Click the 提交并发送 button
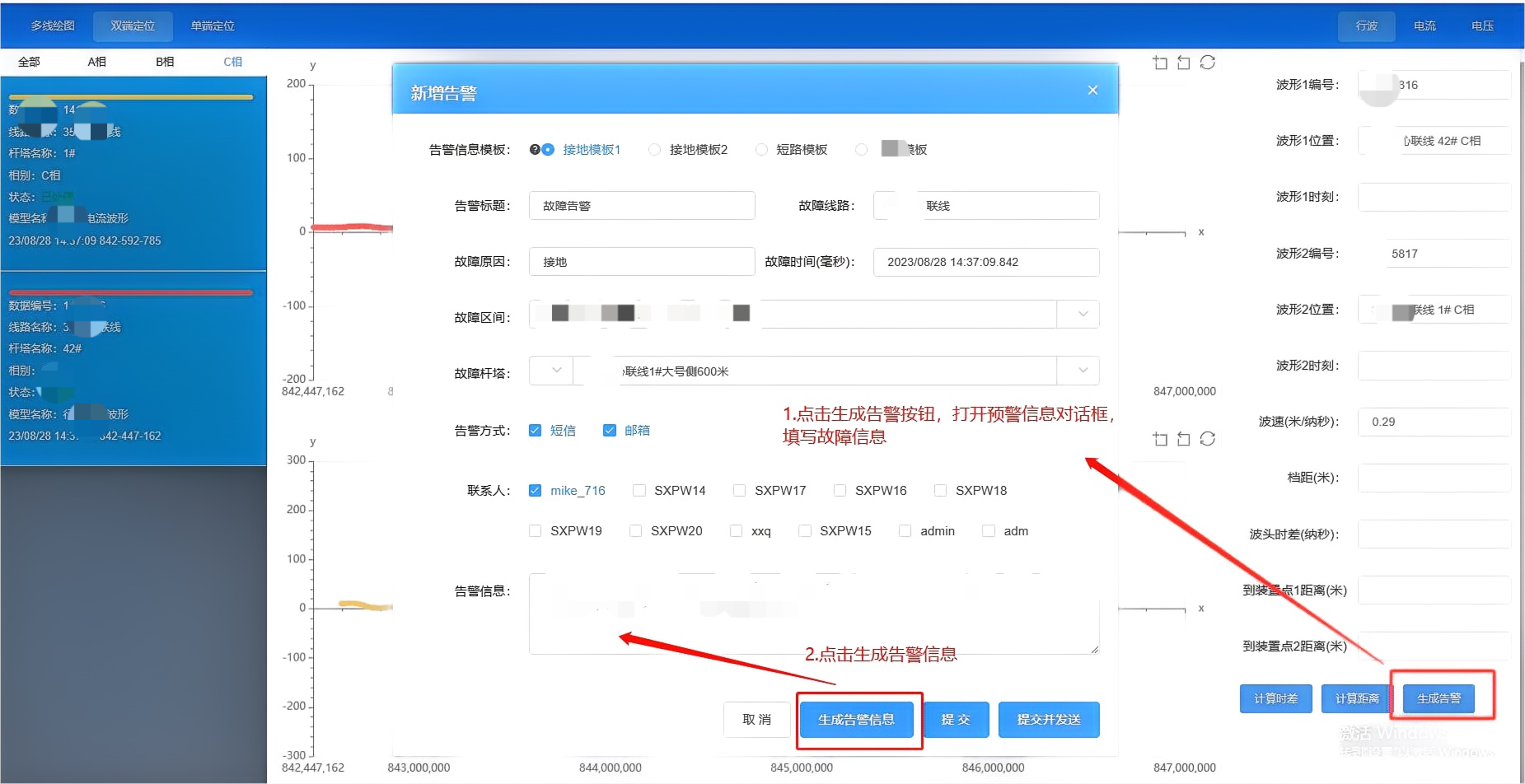1525x784 pixels. [1049, 720]
